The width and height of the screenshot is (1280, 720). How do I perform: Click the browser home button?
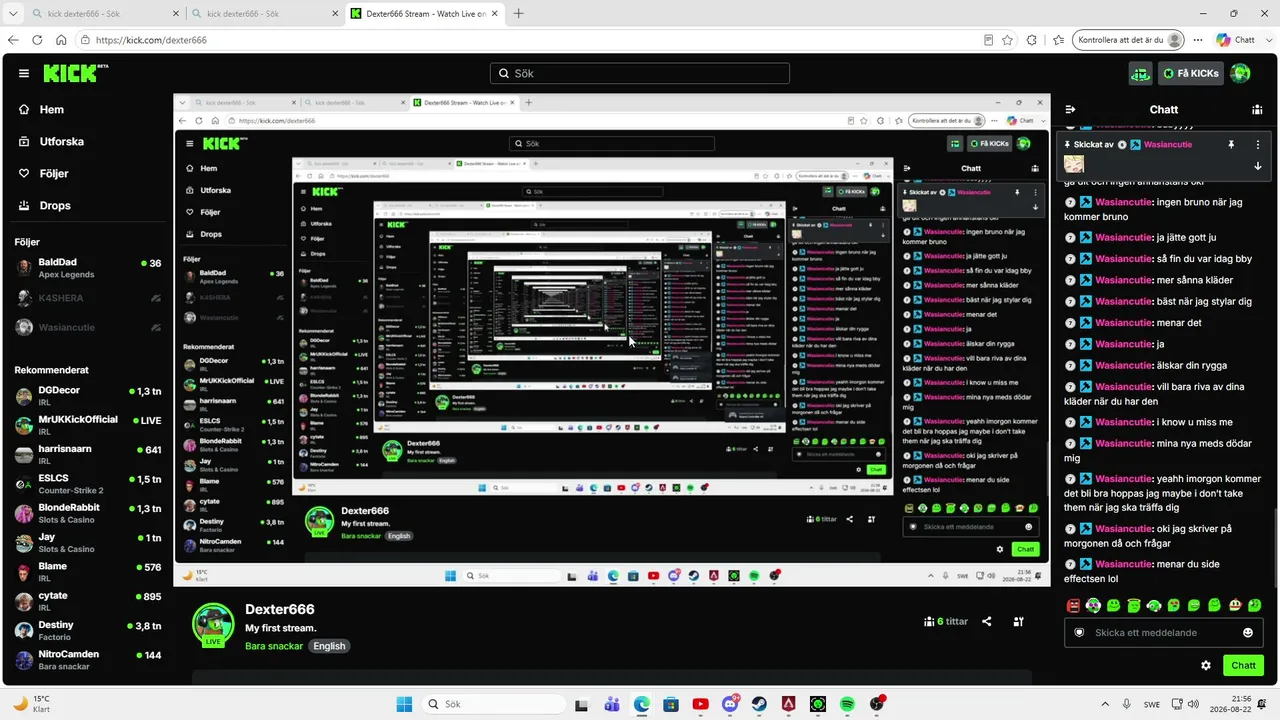(61, 40)
